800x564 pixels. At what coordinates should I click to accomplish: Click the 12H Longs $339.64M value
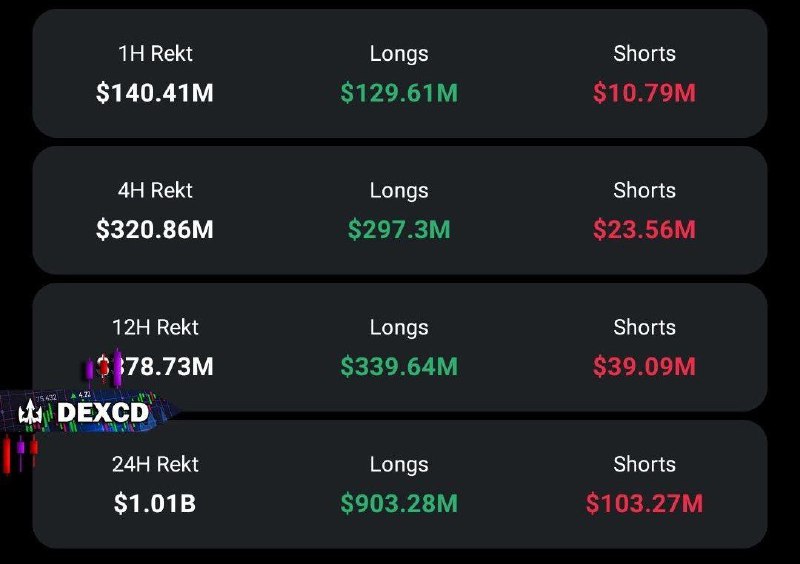[x=399, y=366]
